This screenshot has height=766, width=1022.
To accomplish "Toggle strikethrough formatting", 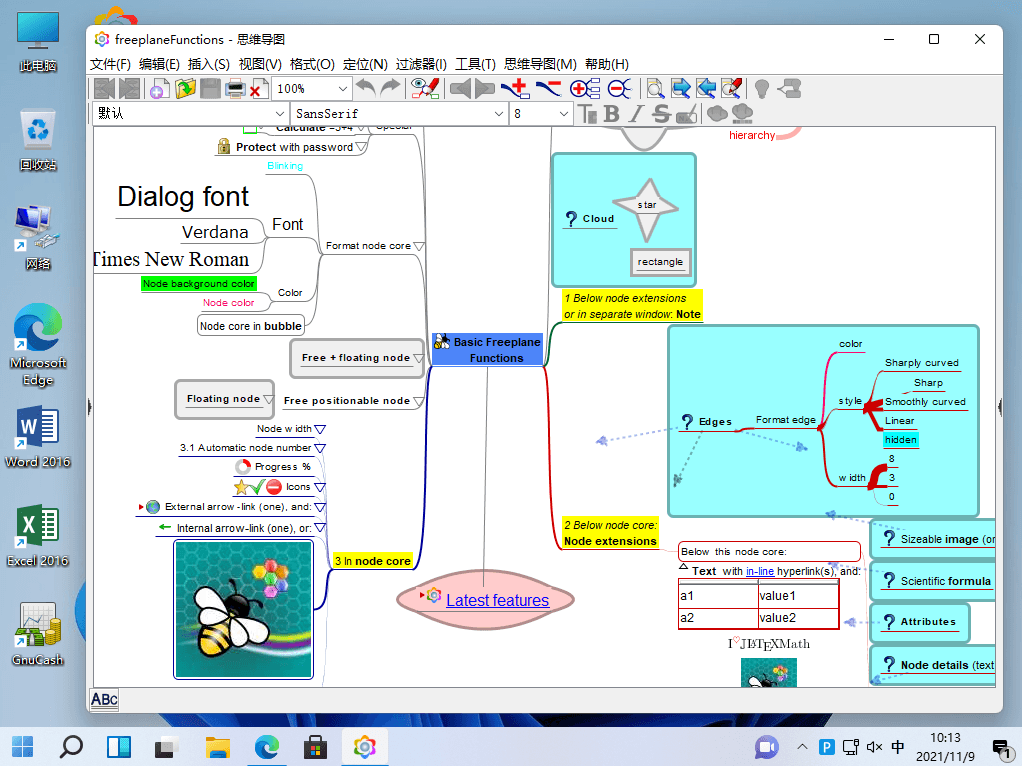I will pos(661,114).
